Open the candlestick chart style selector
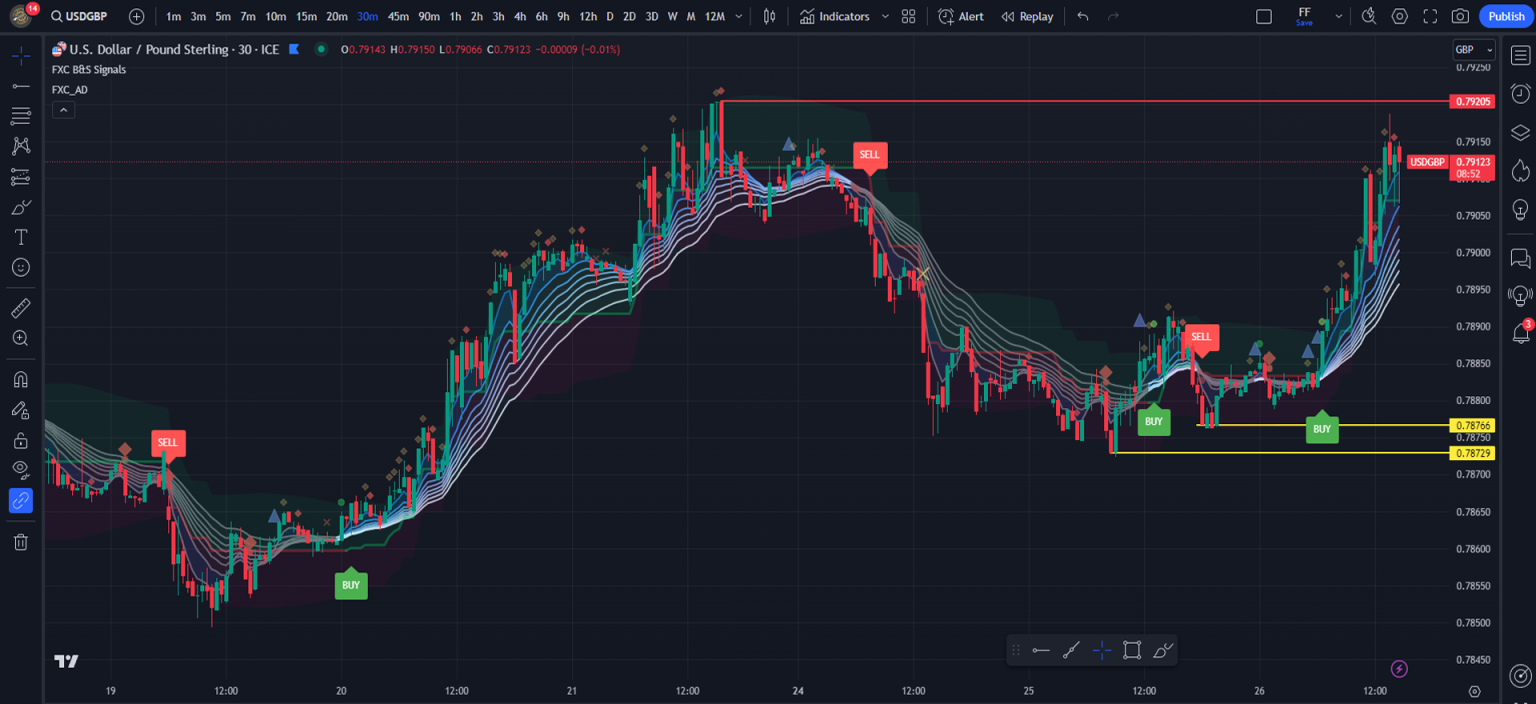 [x=769, y=16]
